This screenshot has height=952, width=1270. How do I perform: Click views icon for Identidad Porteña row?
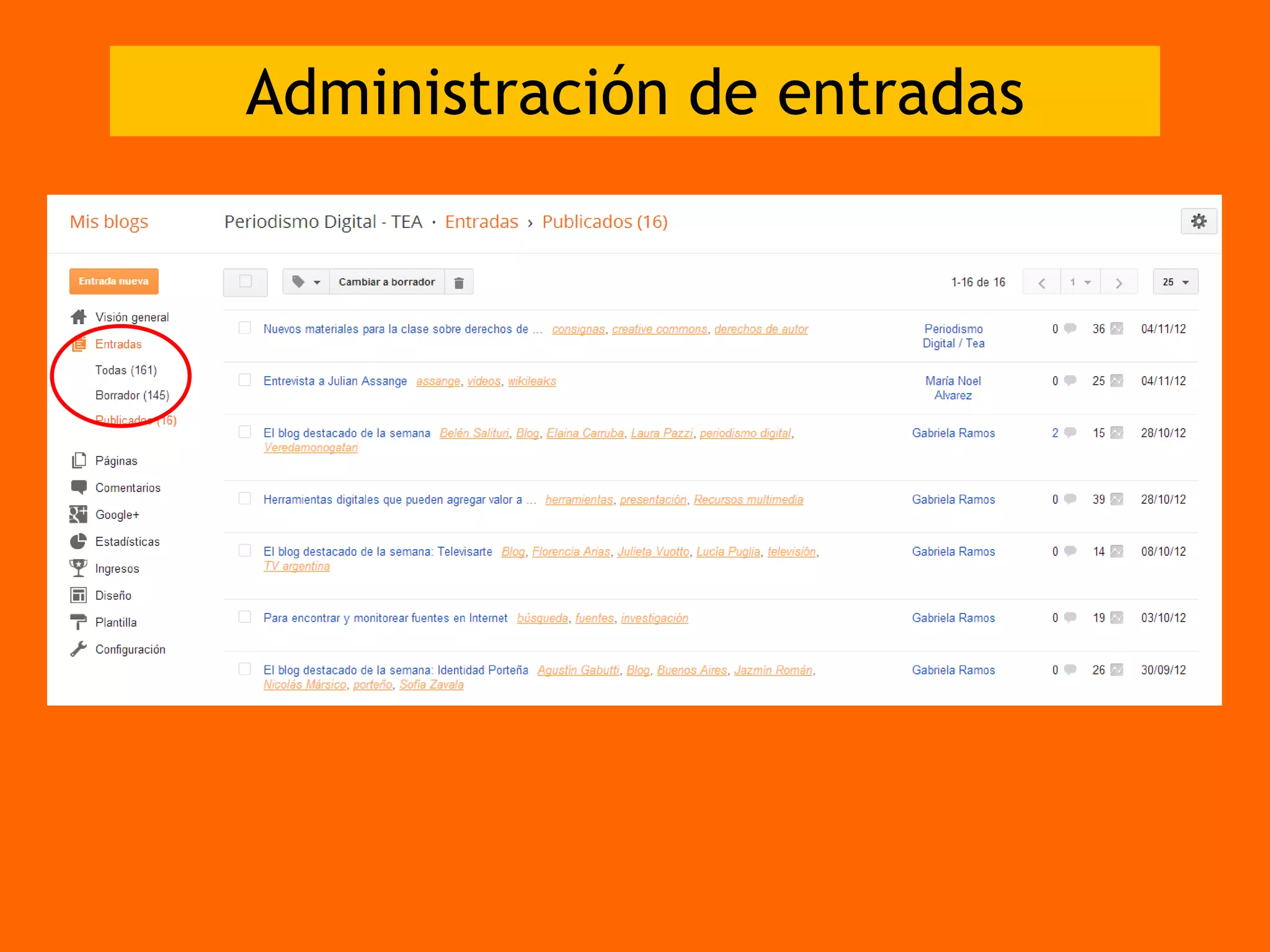(1117, 669)
